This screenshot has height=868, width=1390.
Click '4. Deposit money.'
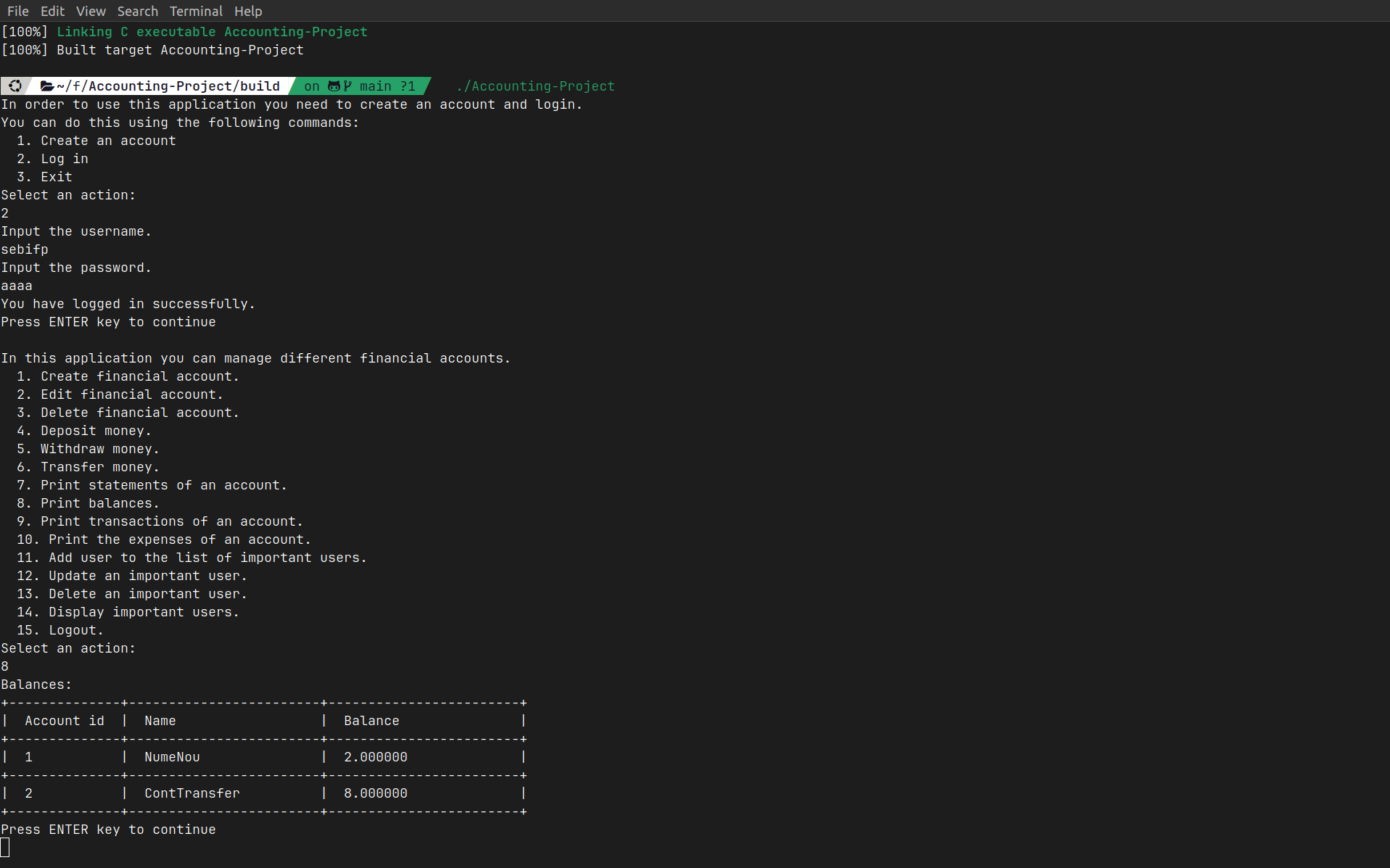tap(84, 431)
